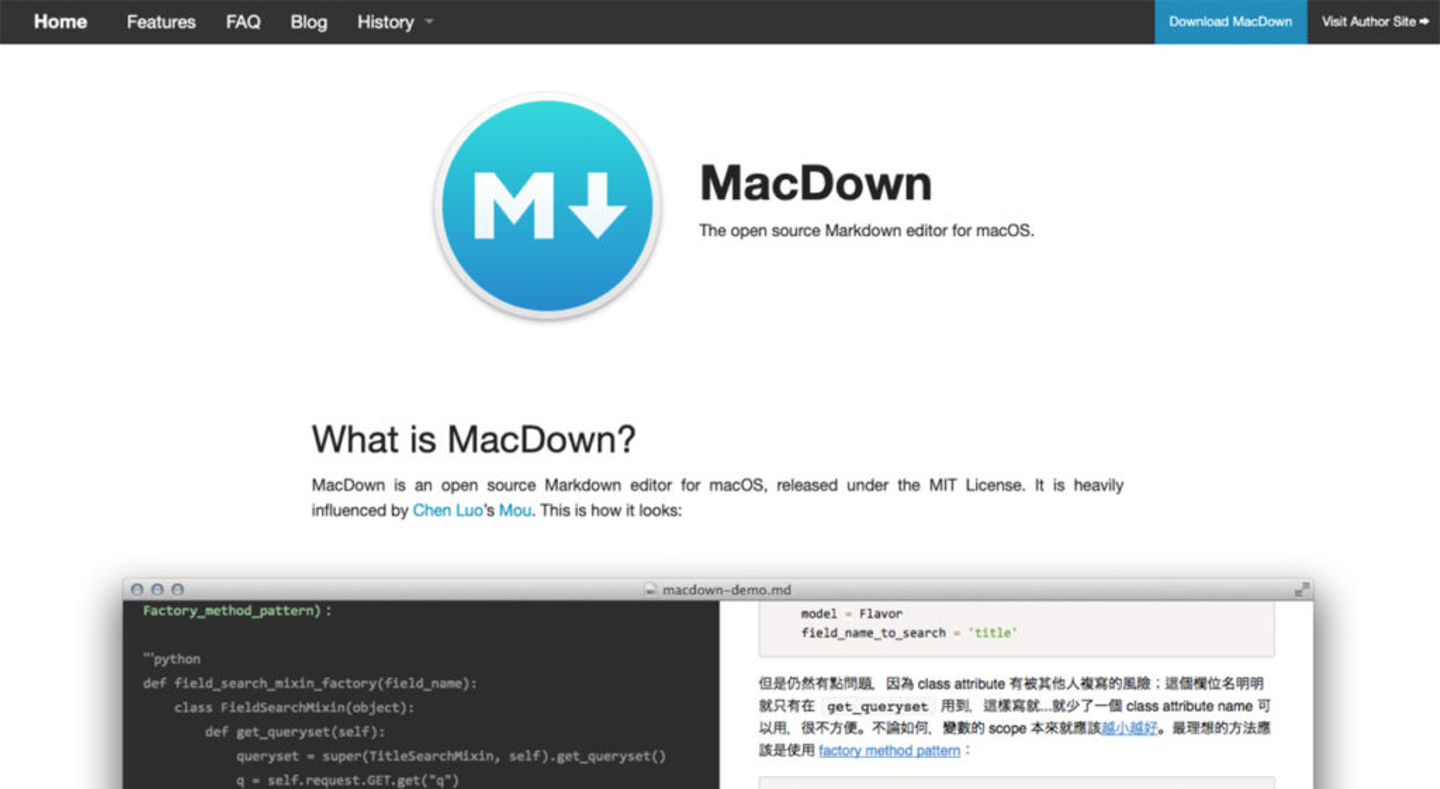
Task: Click the fullscreen arrows icon in demo window
Action: [x=1301, y=590]
